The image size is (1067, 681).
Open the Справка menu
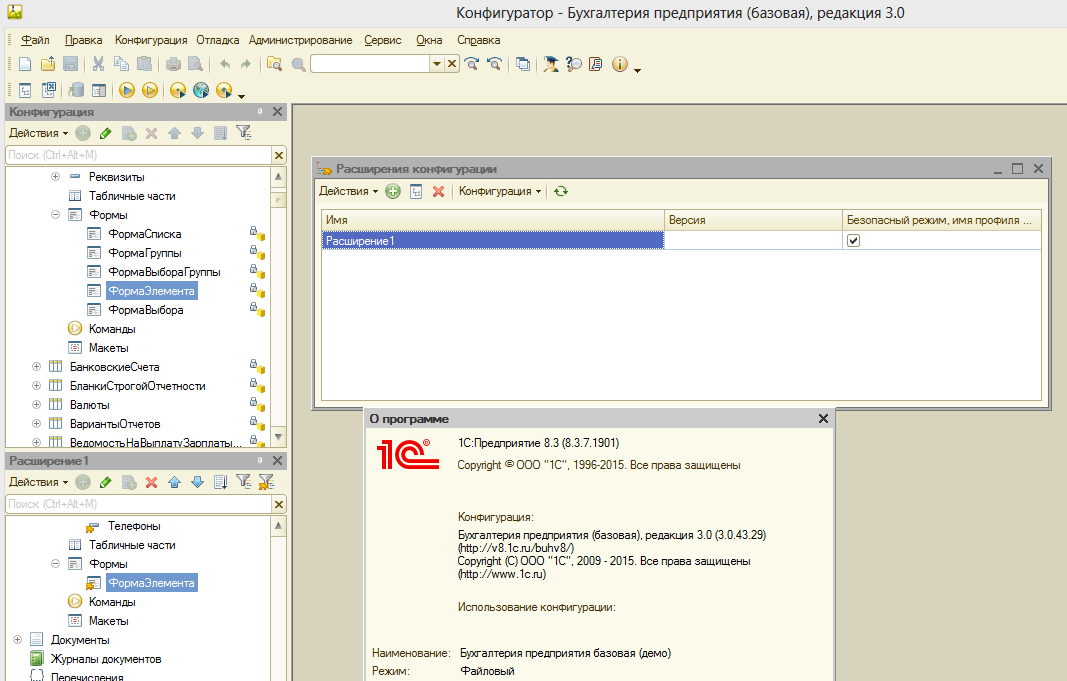click(478, 40)
